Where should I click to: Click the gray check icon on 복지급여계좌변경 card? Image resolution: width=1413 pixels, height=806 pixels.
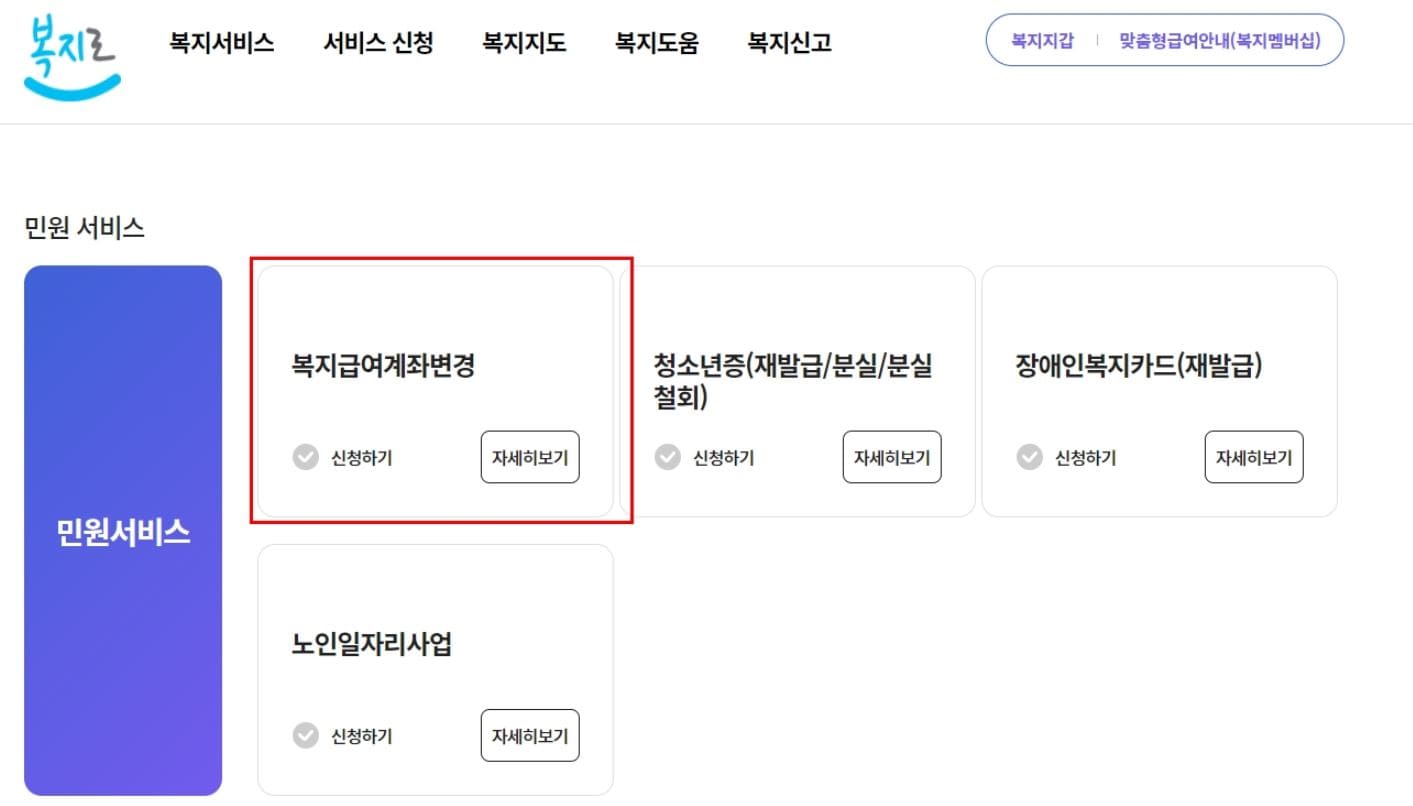click(306, 457)
